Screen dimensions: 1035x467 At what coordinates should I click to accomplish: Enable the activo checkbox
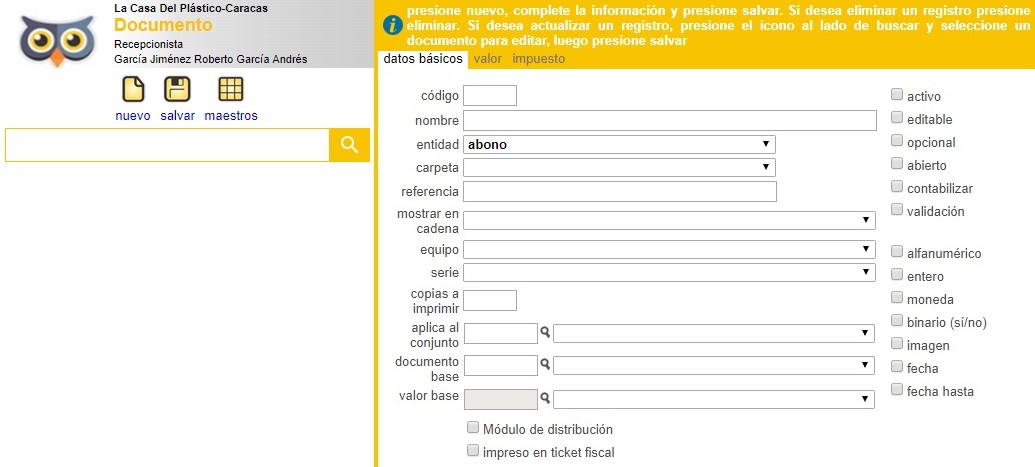click(896, 94)
